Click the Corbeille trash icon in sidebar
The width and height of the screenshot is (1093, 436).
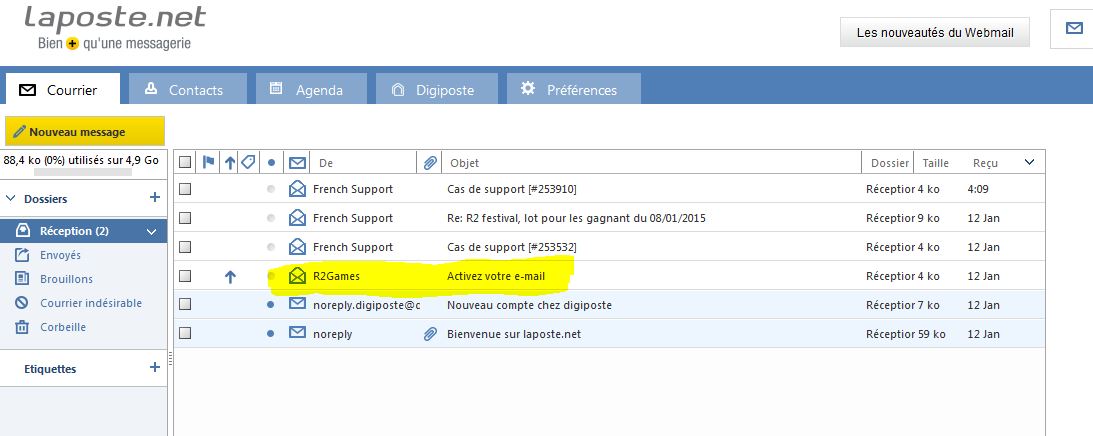tap(22, 327)
